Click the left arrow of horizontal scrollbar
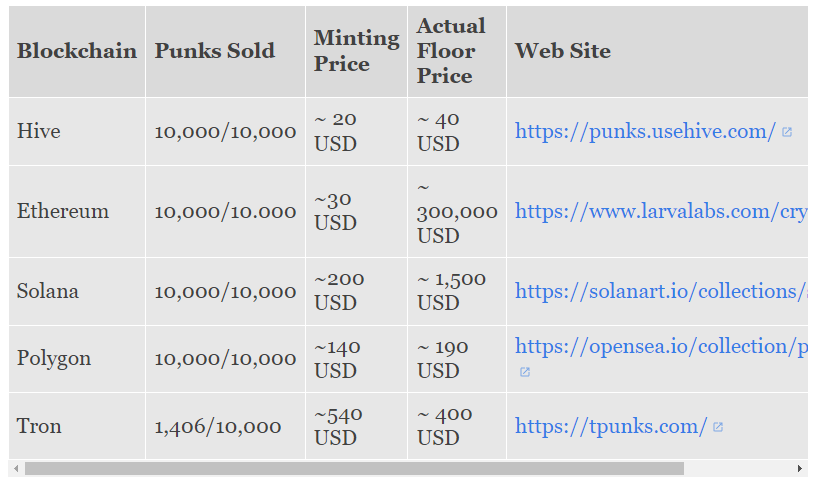Viewport: 826px width, 493px height. pyautogui.click(x=16, y=468)
